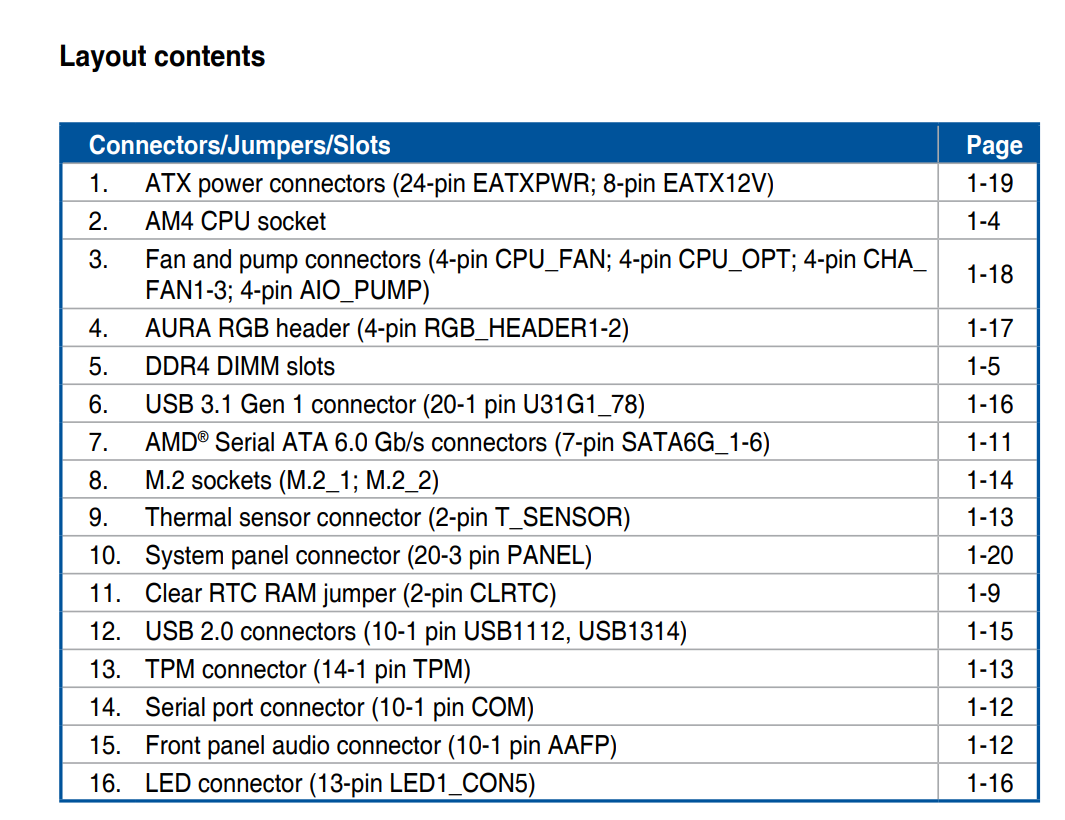Select the DDR4 DIMM slots entry
The height and width of the screenshot is (820, 1065).
[x=239, y=366]
